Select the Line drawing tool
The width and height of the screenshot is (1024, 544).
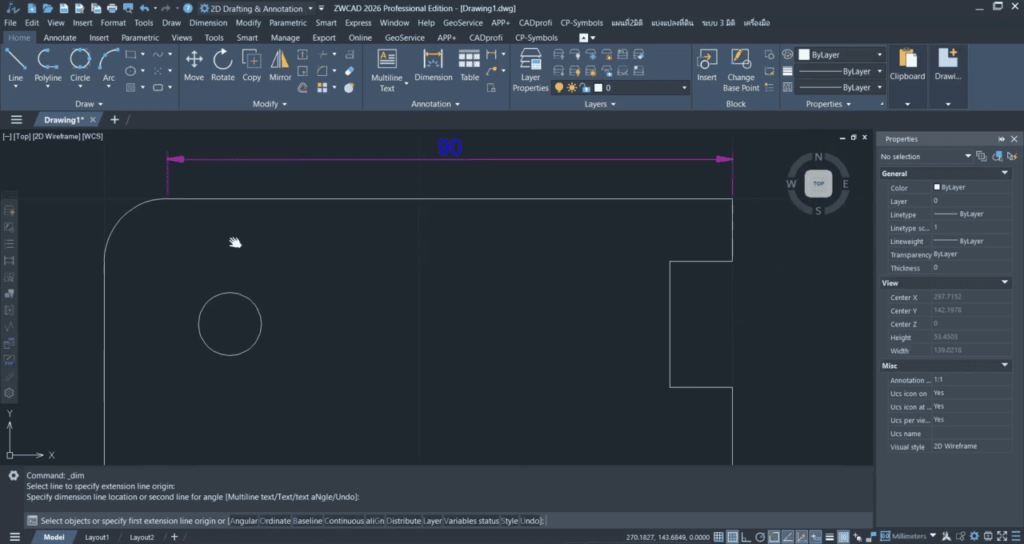coord(16,65)
